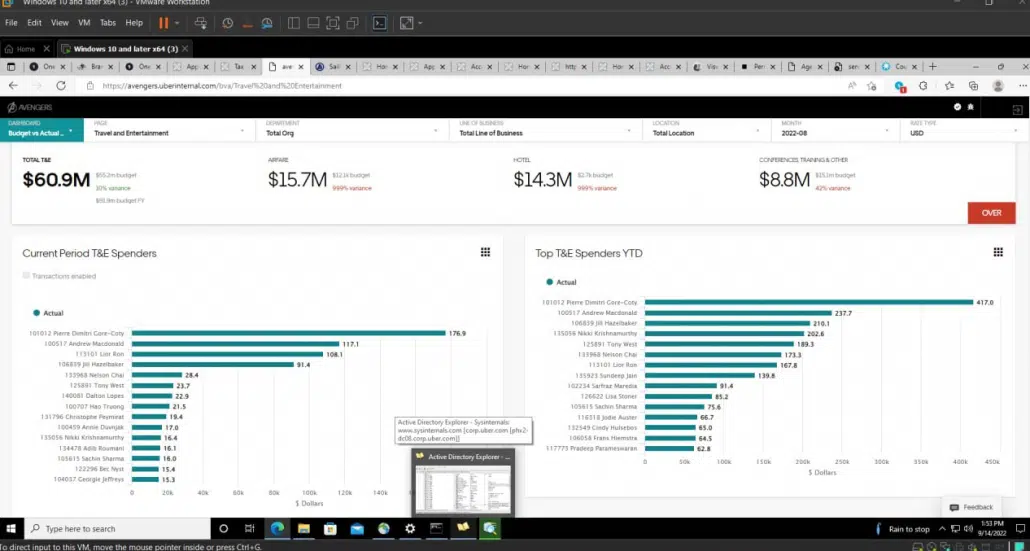Open the VMware Edit menu
Viewport: 1030px width, 551px height.
click(34, 23)
